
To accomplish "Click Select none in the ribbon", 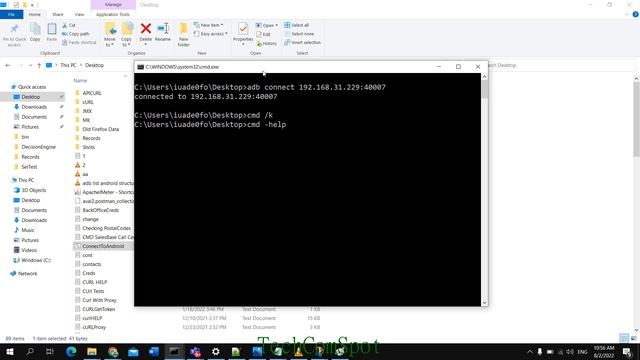I will pos(299,34).
